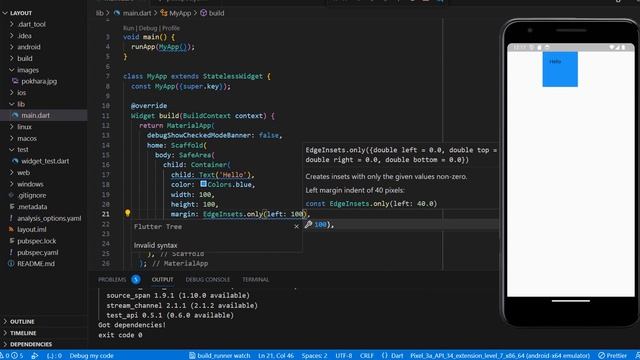Click the blue color swatch before Colors.blue

203,184
